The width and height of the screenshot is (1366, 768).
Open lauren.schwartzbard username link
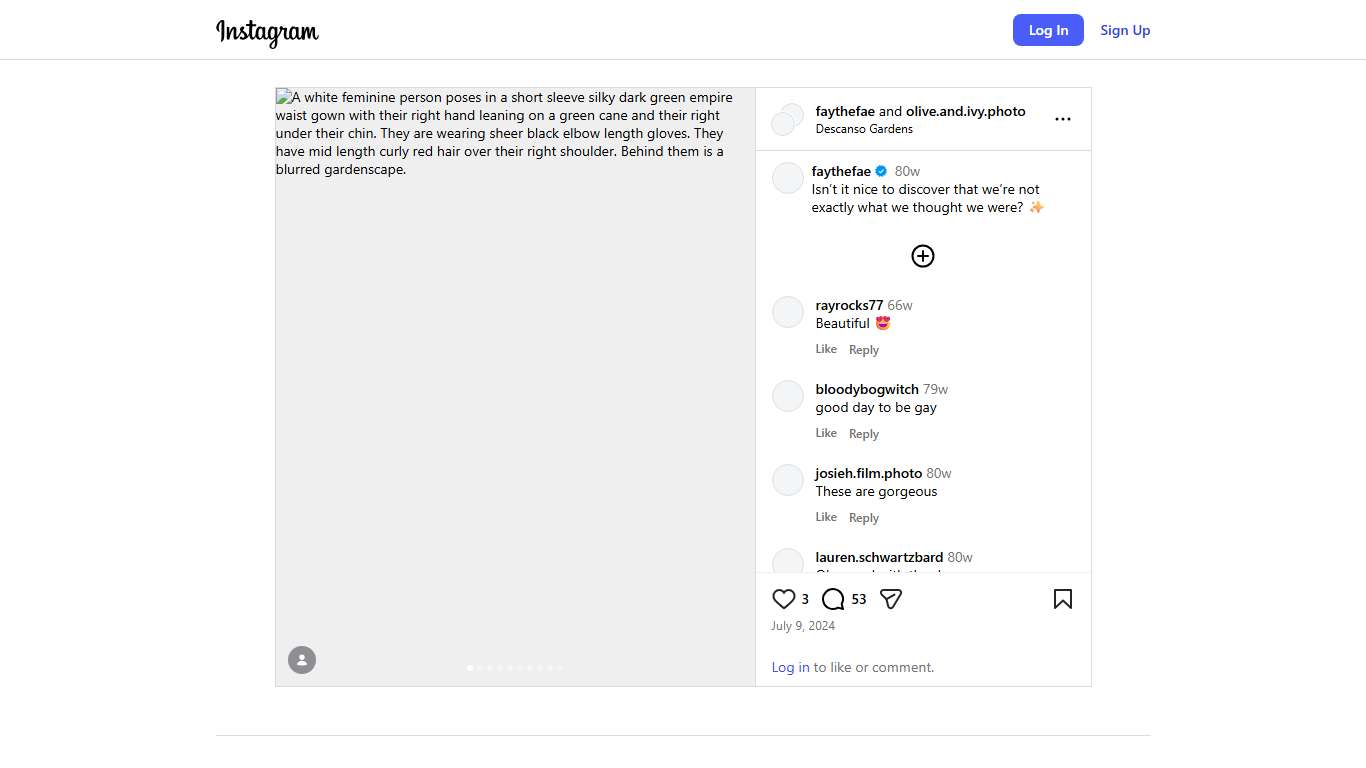(879, 557)
